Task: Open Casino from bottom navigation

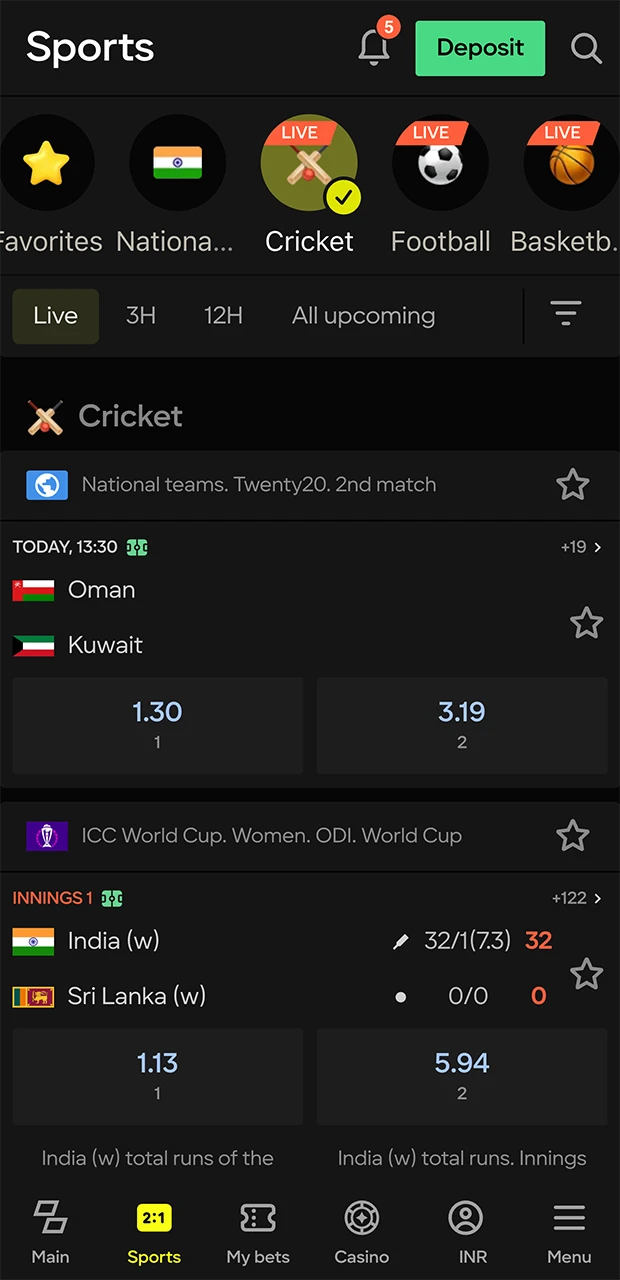Action: tap(361, 1232)
